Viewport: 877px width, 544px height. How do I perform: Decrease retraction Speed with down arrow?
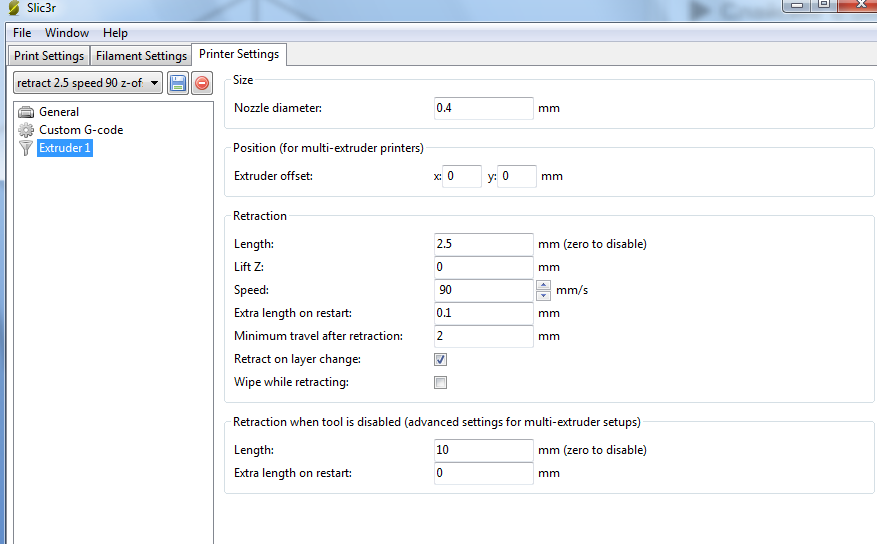tap(544, 296)
